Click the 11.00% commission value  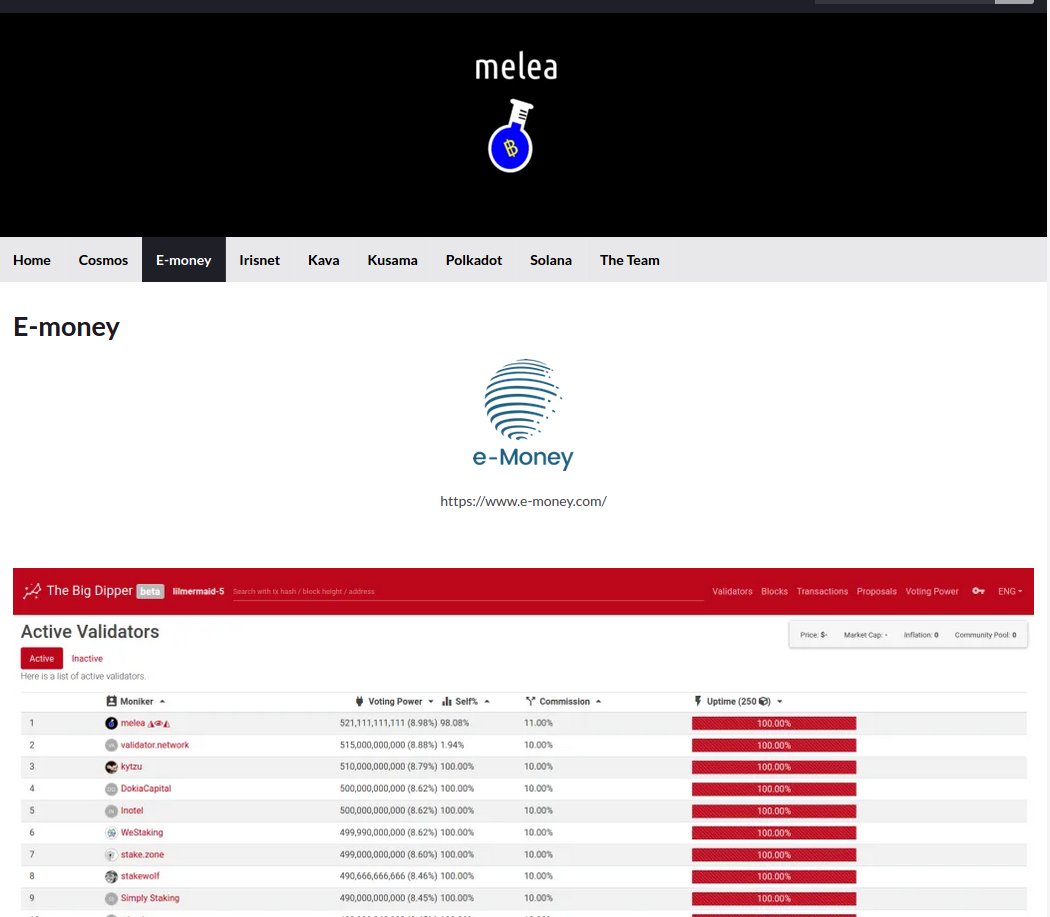coord(538,723)
